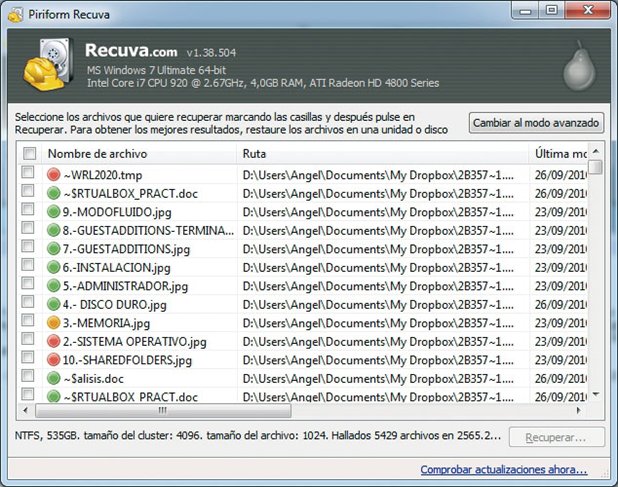The image size is (618, 487).
Task: Check the box for 7.-GUESTADDITIONS.jpg
Action: (x=28, y=249)
